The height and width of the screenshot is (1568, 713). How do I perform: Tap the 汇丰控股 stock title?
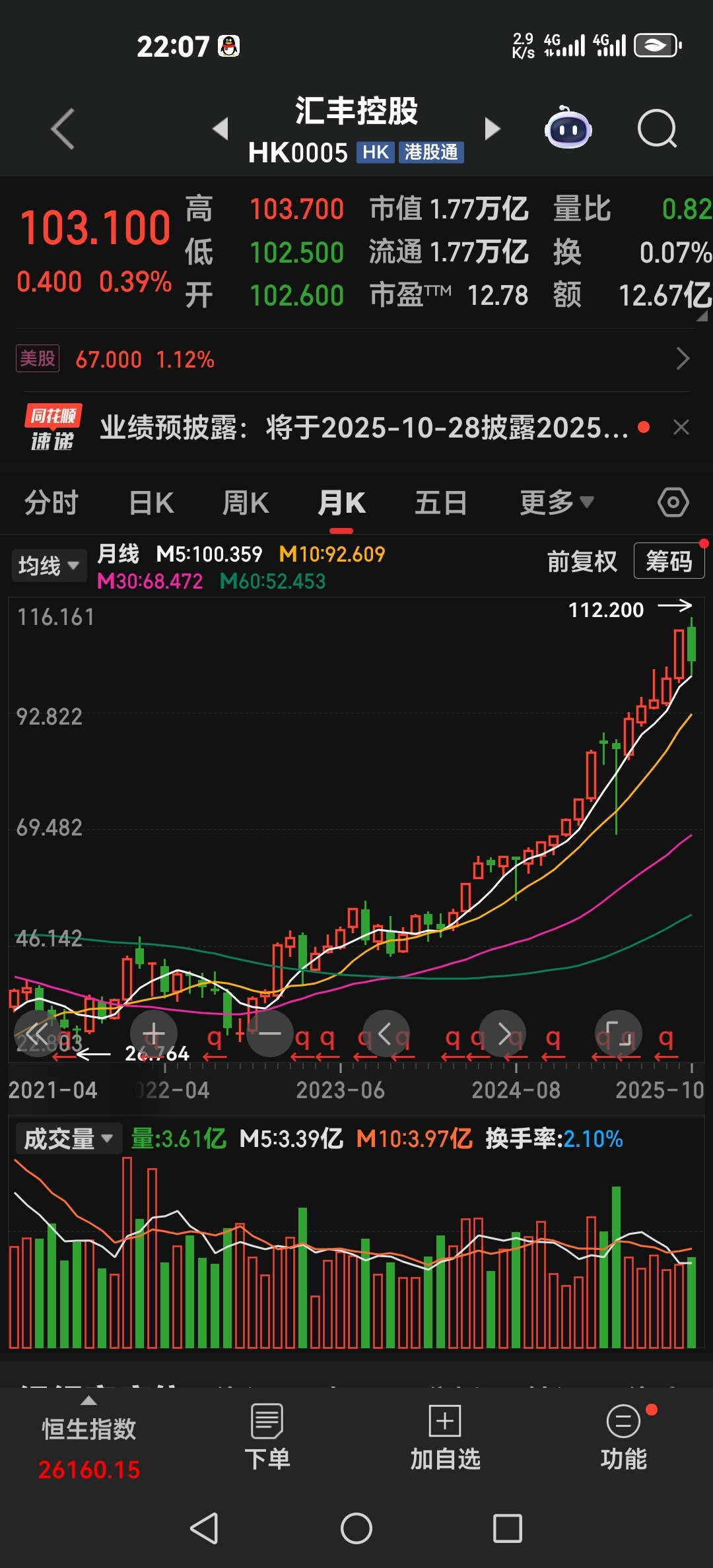tap(356, 110)
